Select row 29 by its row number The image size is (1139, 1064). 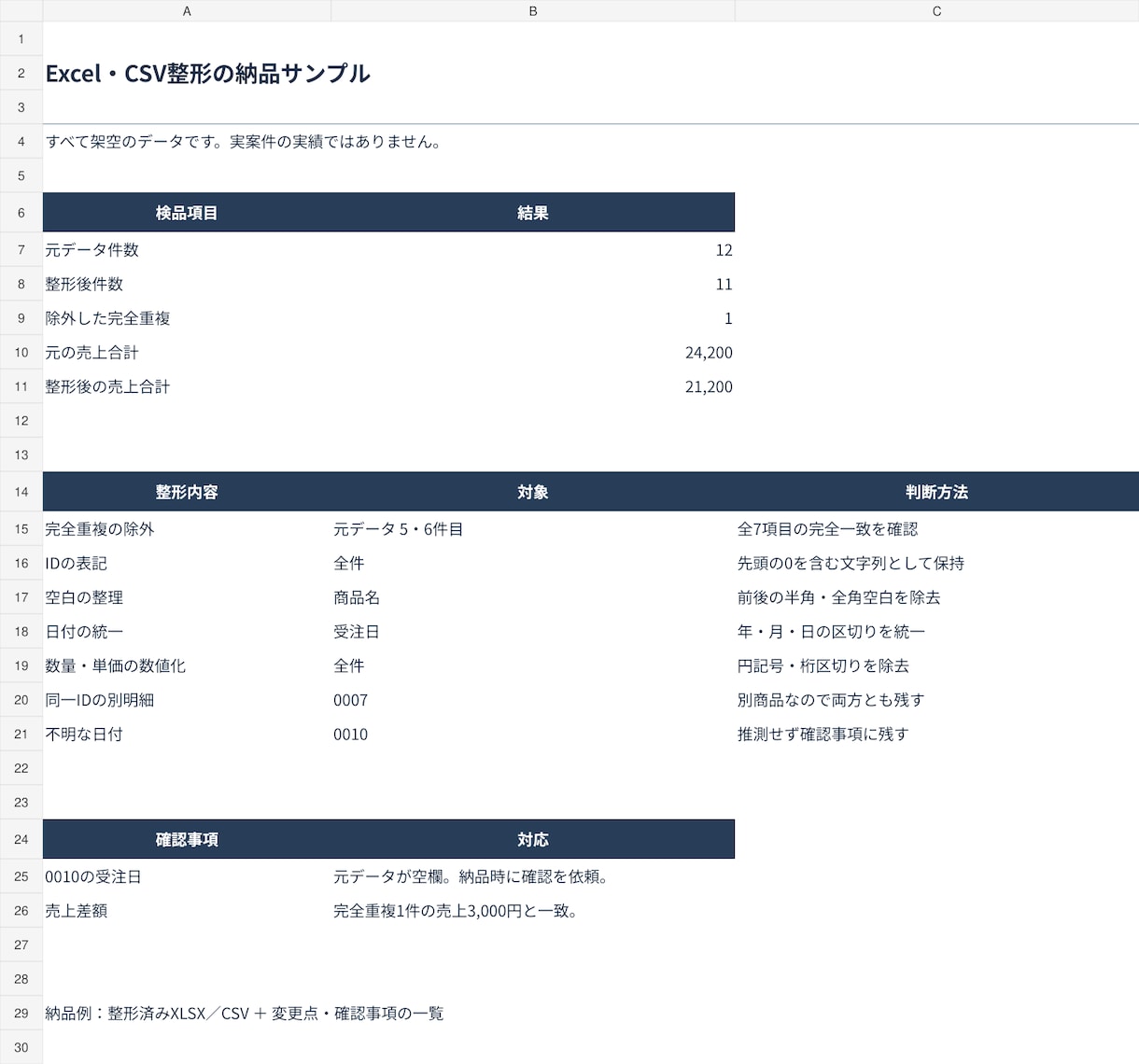(x=21, y=1014)
